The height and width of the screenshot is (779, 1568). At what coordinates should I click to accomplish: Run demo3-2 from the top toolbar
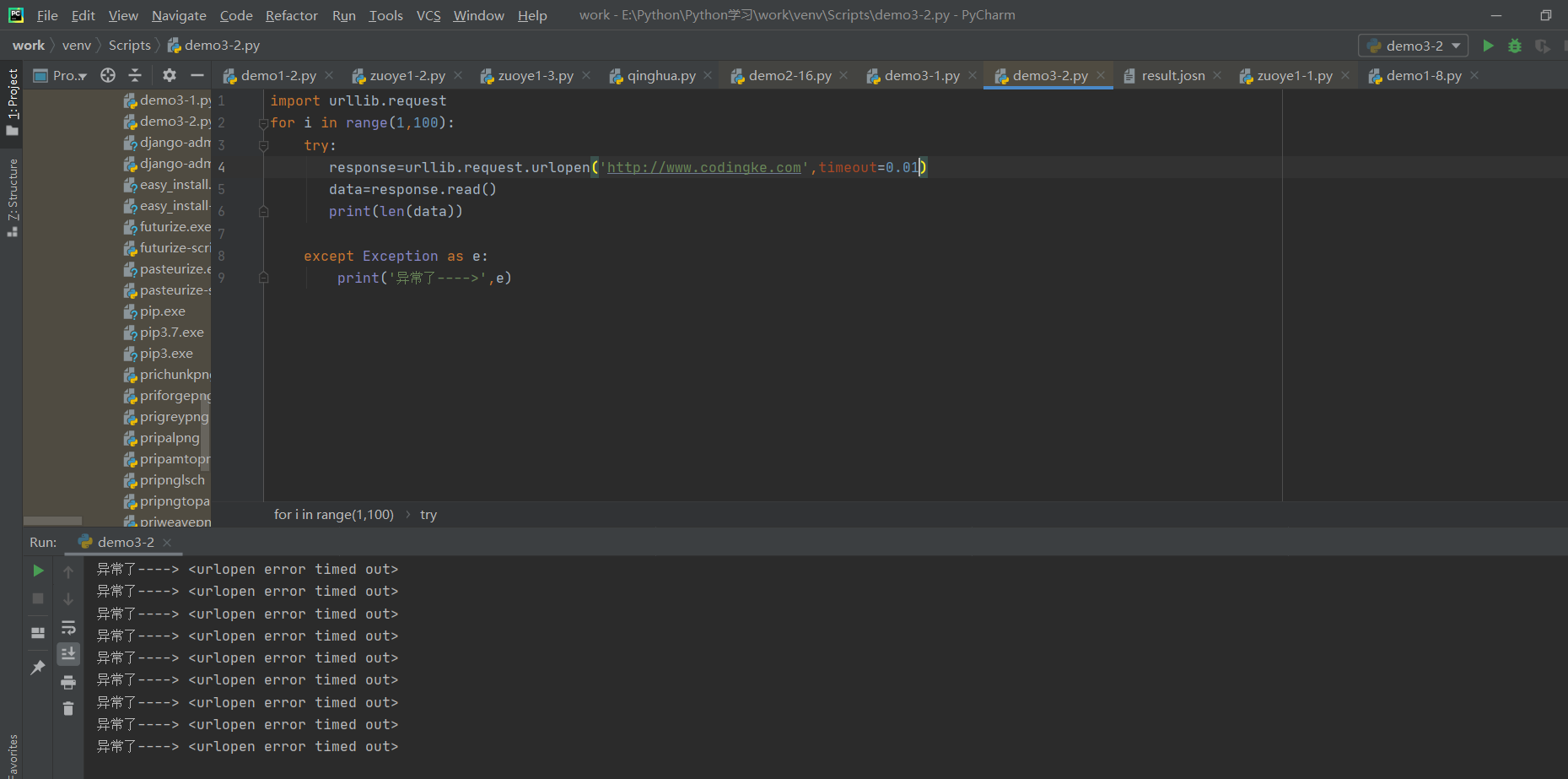coord(1488,46)
